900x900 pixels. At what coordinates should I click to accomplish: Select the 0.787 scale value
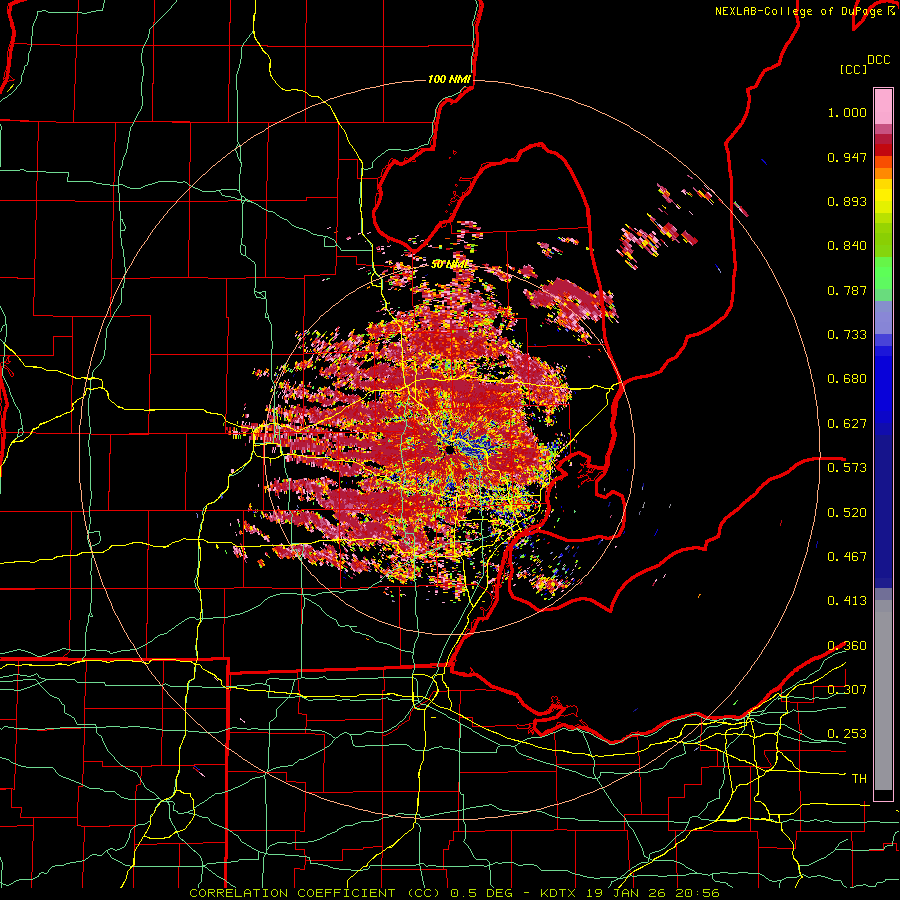847,290
